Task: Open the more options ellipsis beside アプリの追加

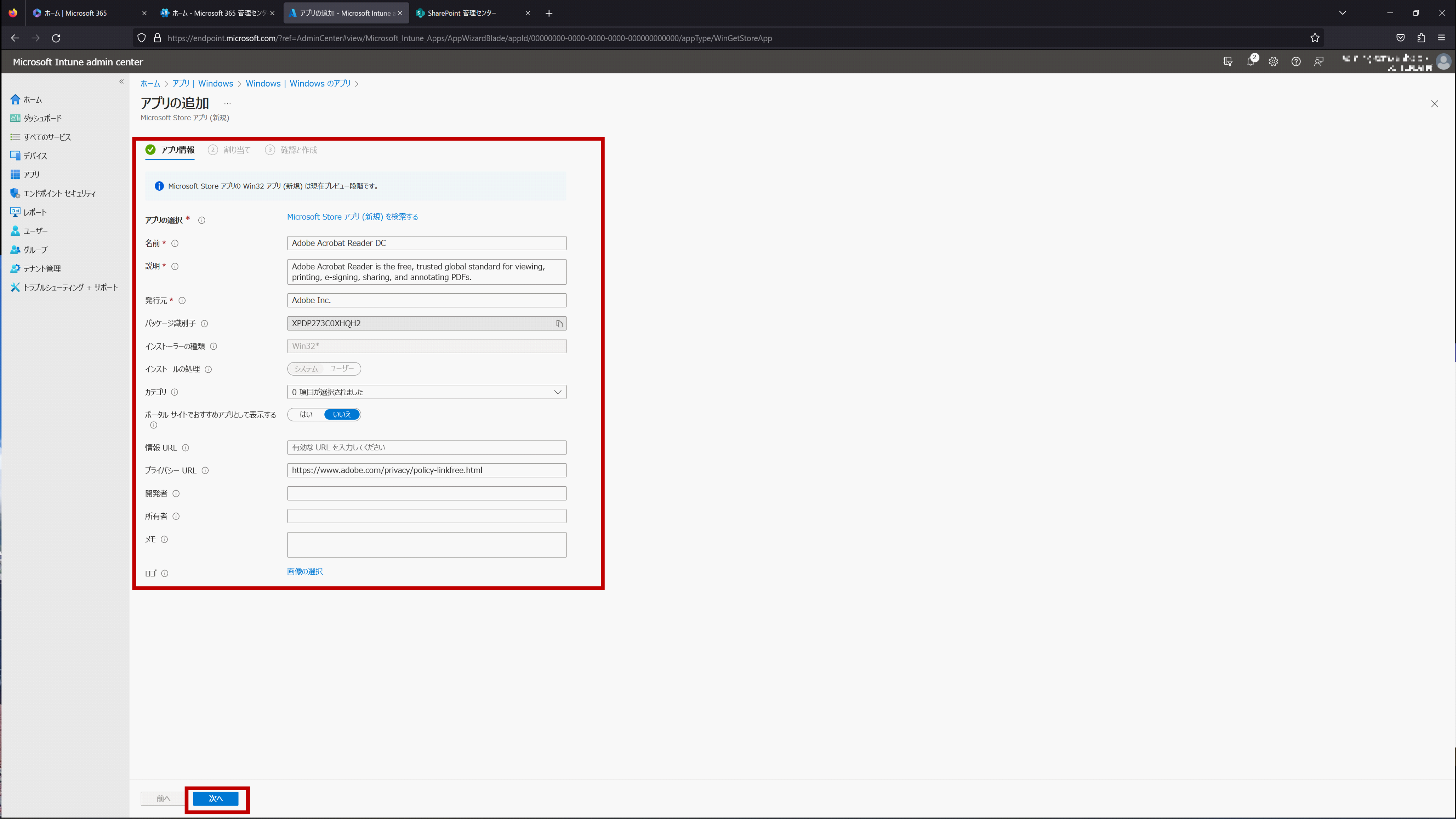Action: coord(227,104)
